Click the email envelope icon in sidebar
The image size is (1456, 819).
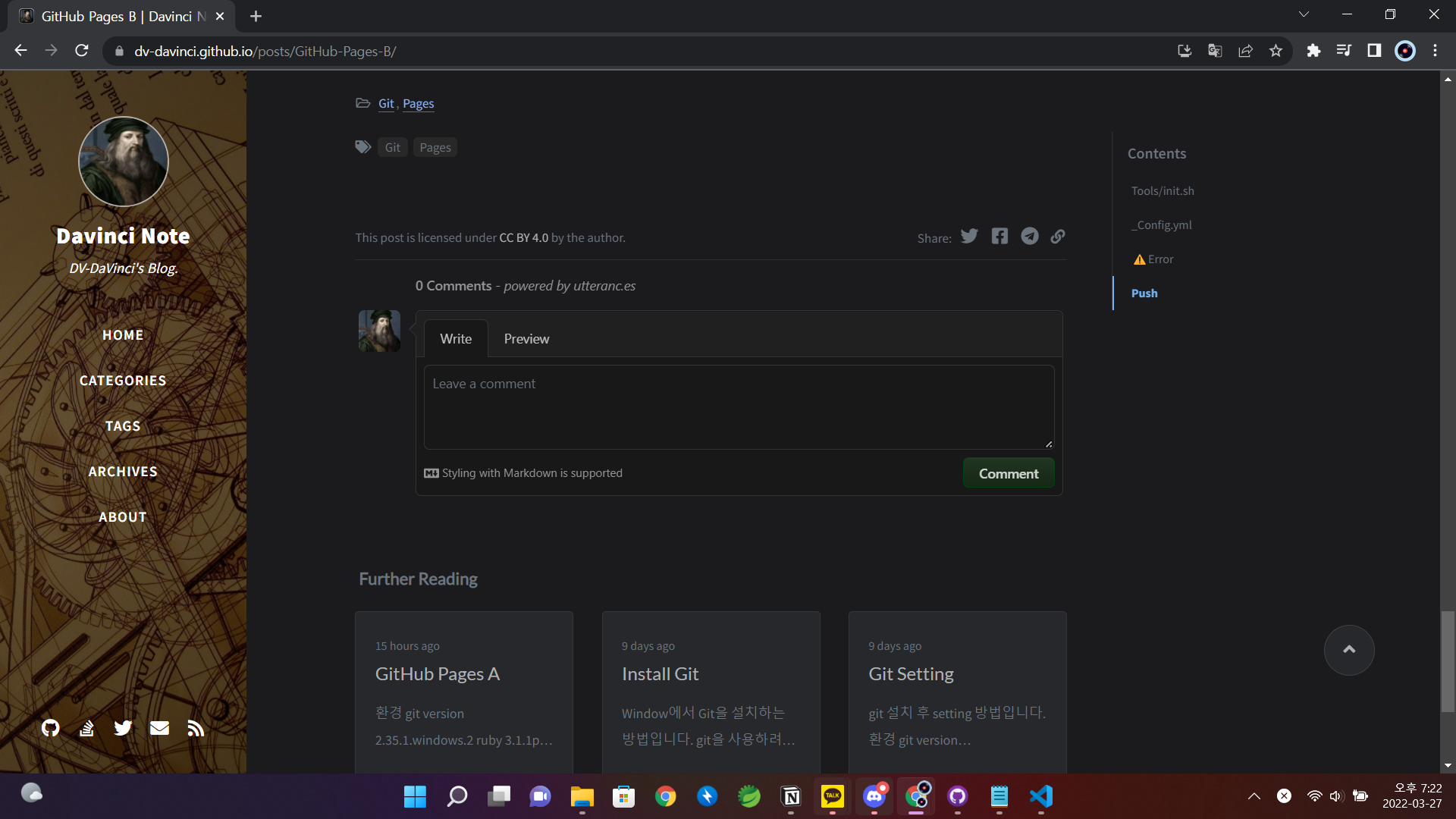coord(159,728)
